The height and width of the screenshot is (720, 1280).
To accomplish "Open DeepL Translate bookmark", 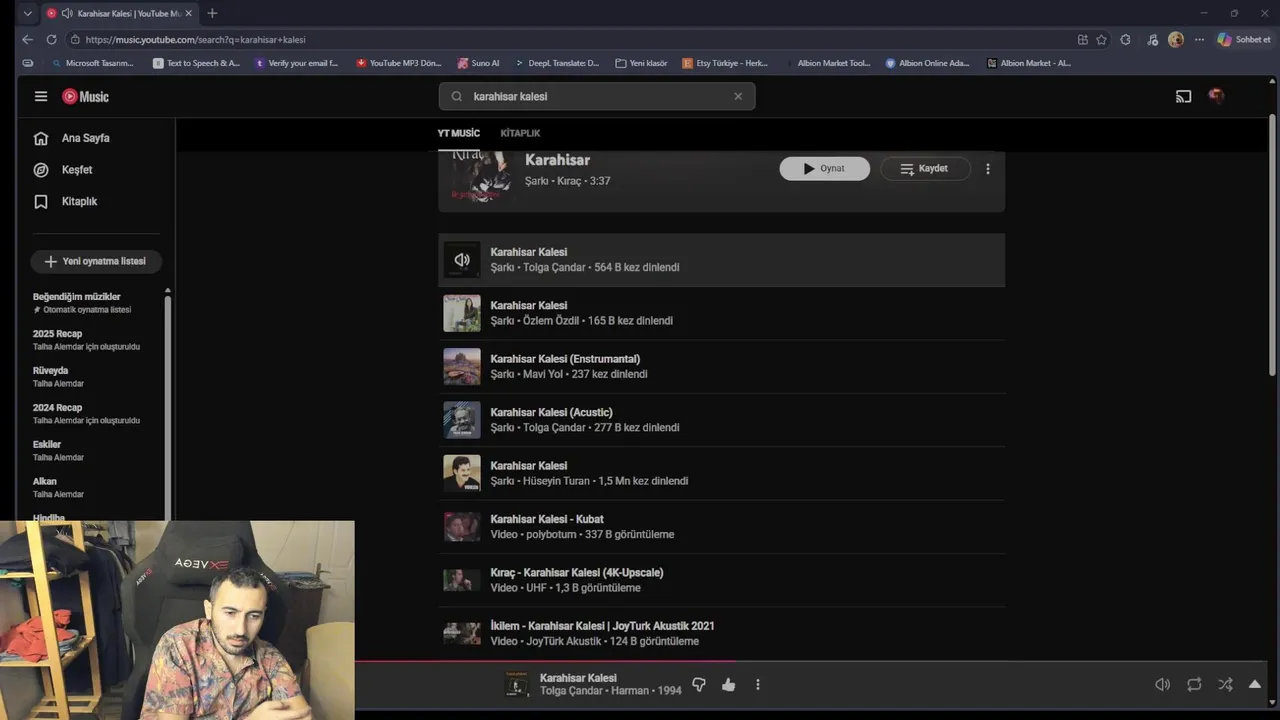I will click(x=557, y=63).
